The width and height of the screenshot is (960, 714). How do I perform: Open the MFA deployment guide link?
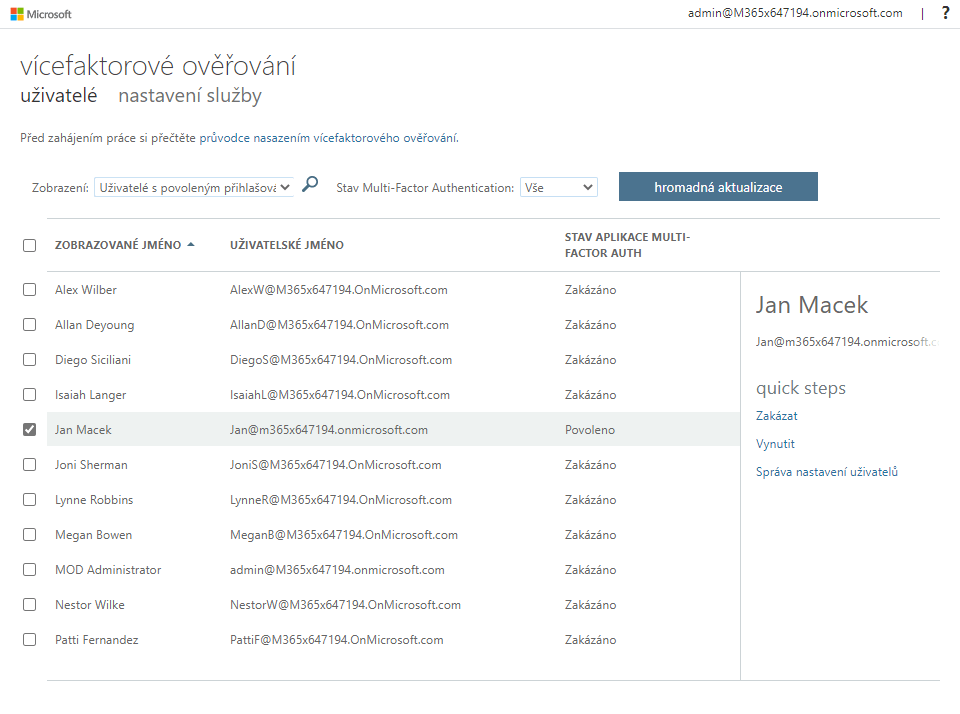(x=328, y=138)
